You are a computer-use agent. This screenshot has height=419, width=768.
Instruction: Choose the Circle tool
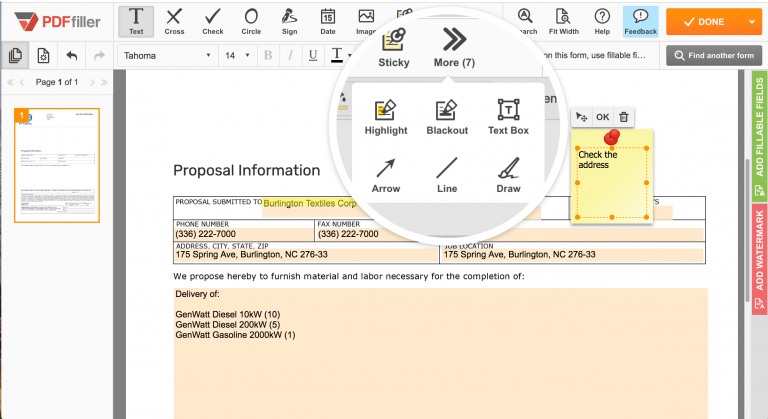coord(251,22)
